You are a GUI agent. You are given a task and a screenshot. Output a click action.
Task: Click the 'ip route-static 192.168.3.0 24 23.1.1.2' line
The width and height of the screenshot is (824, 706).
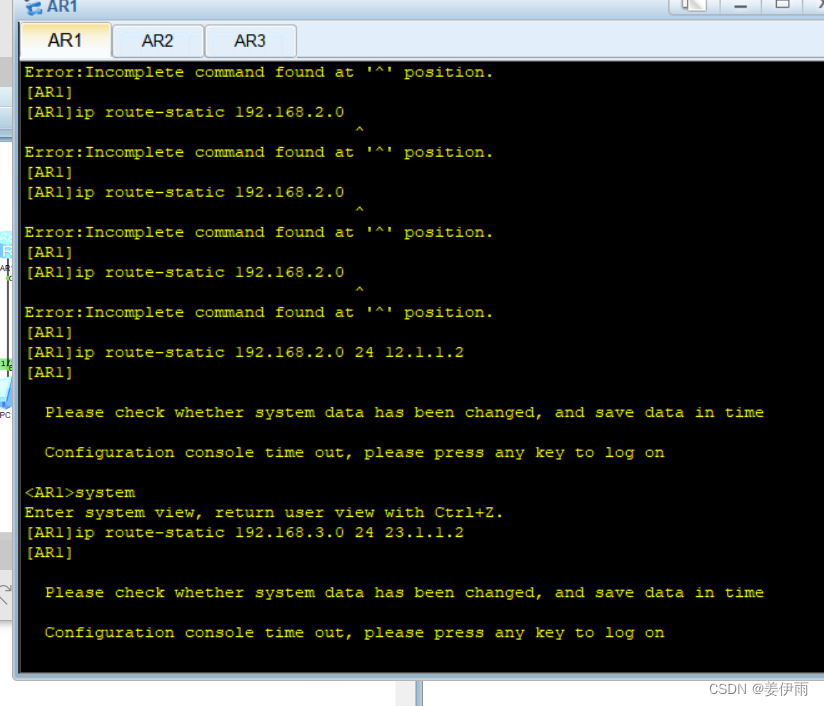click(245, 533)
